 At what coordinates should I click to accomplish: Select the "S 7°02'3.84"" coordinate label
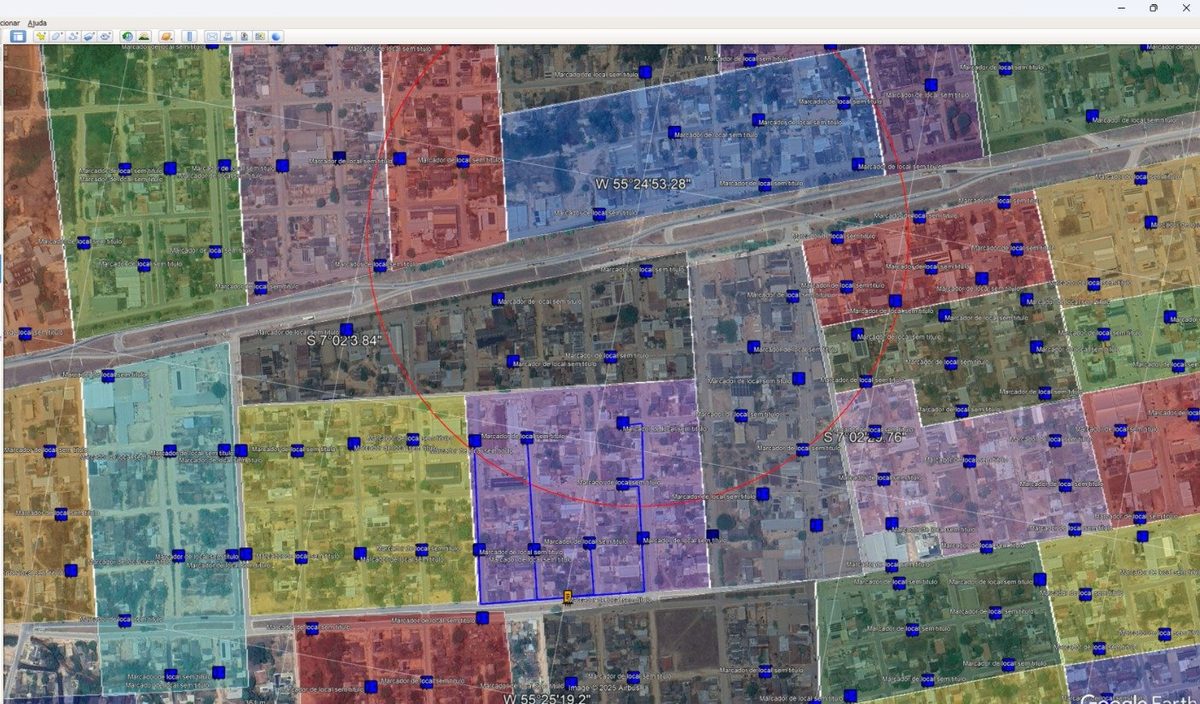[344, 340]
